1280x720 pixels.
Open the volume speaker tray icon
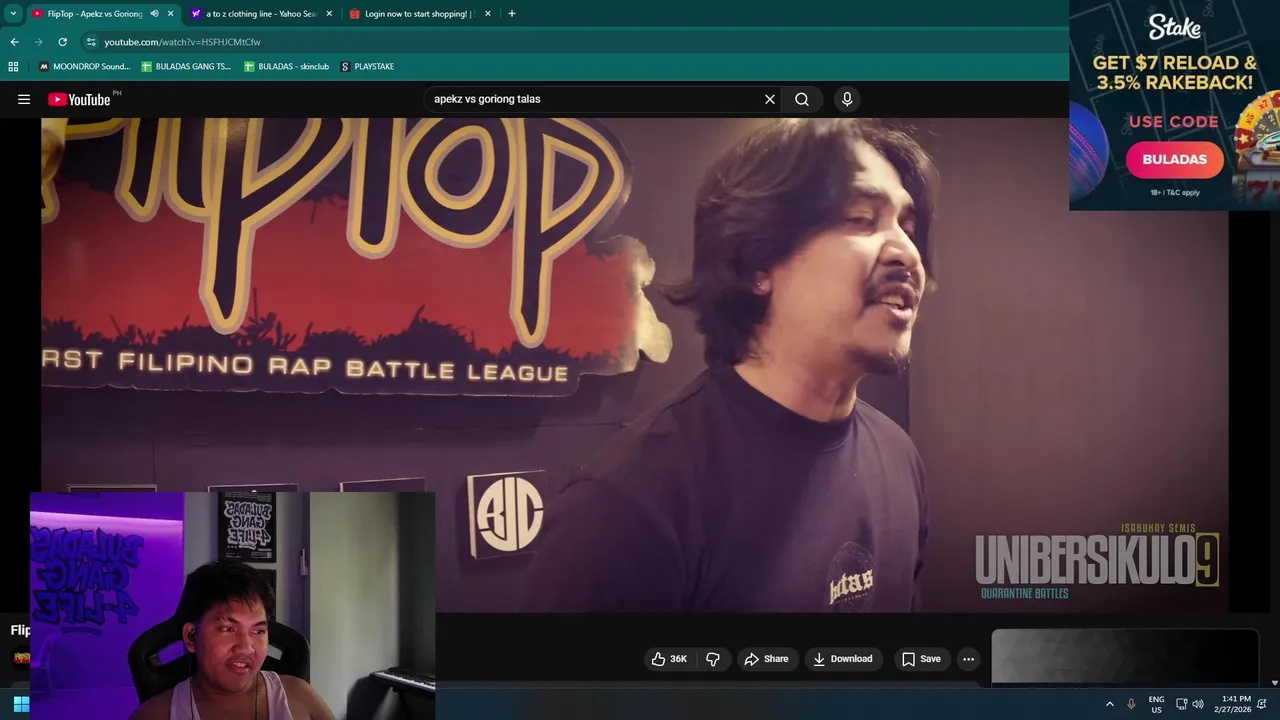[x=1198, y=704]
